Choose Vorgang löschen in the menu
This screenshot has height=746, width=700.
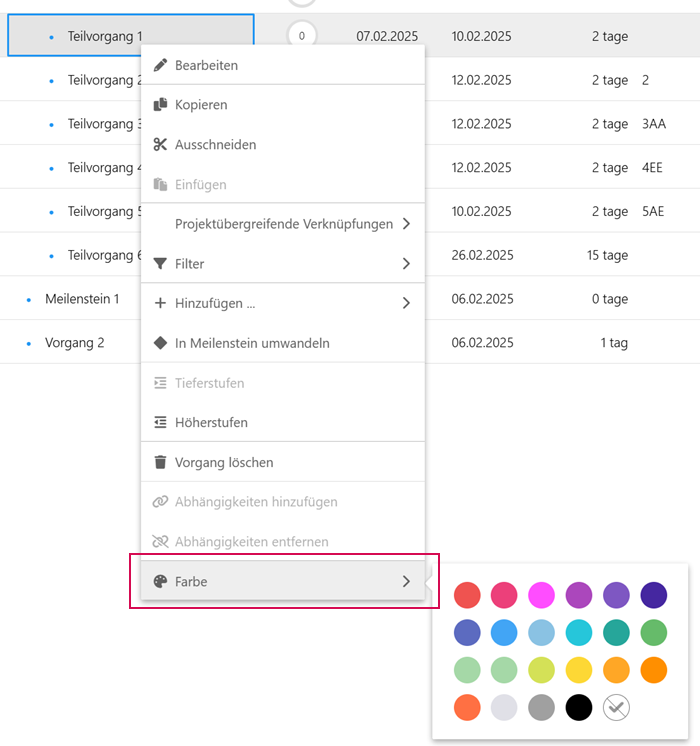(x=224, y=463)
